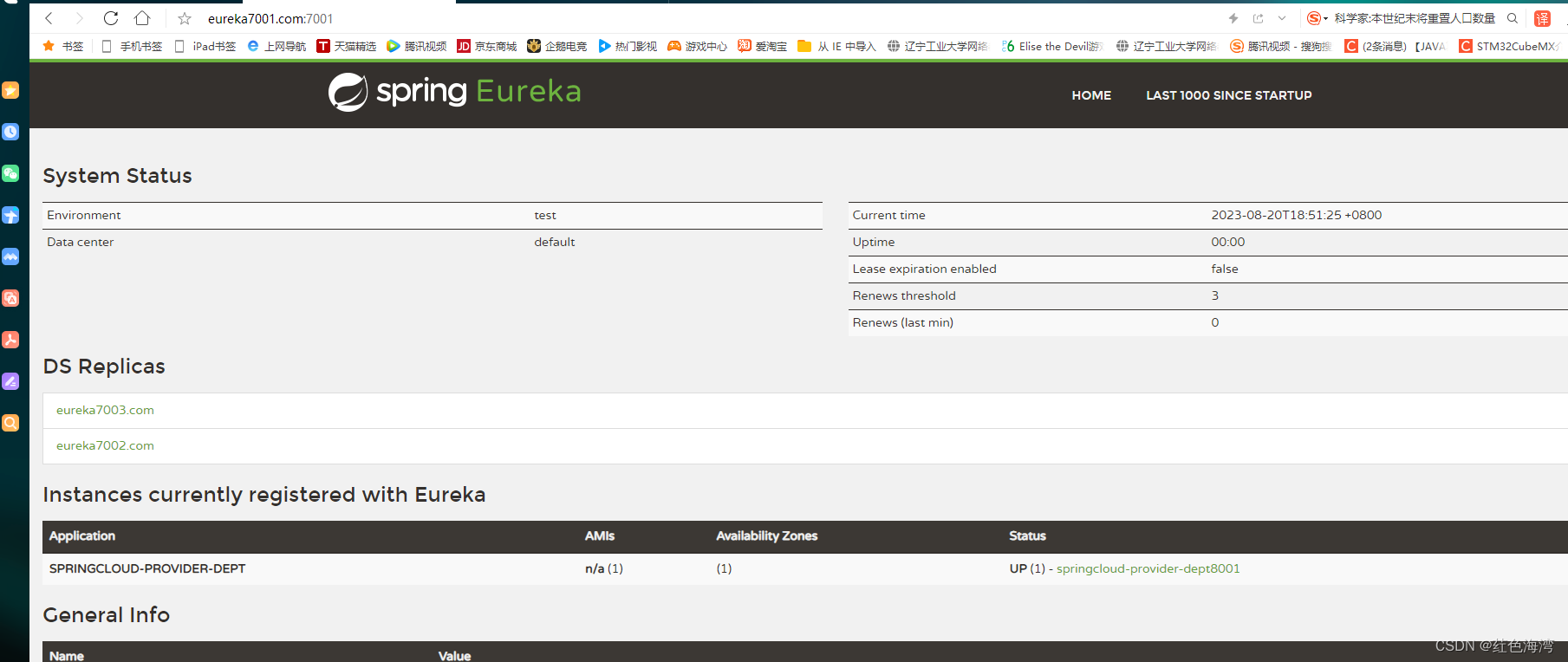Bookmark this page with the star icon
The height and width of the screenshot is (662, 1568).
click(x=185, y=18)
